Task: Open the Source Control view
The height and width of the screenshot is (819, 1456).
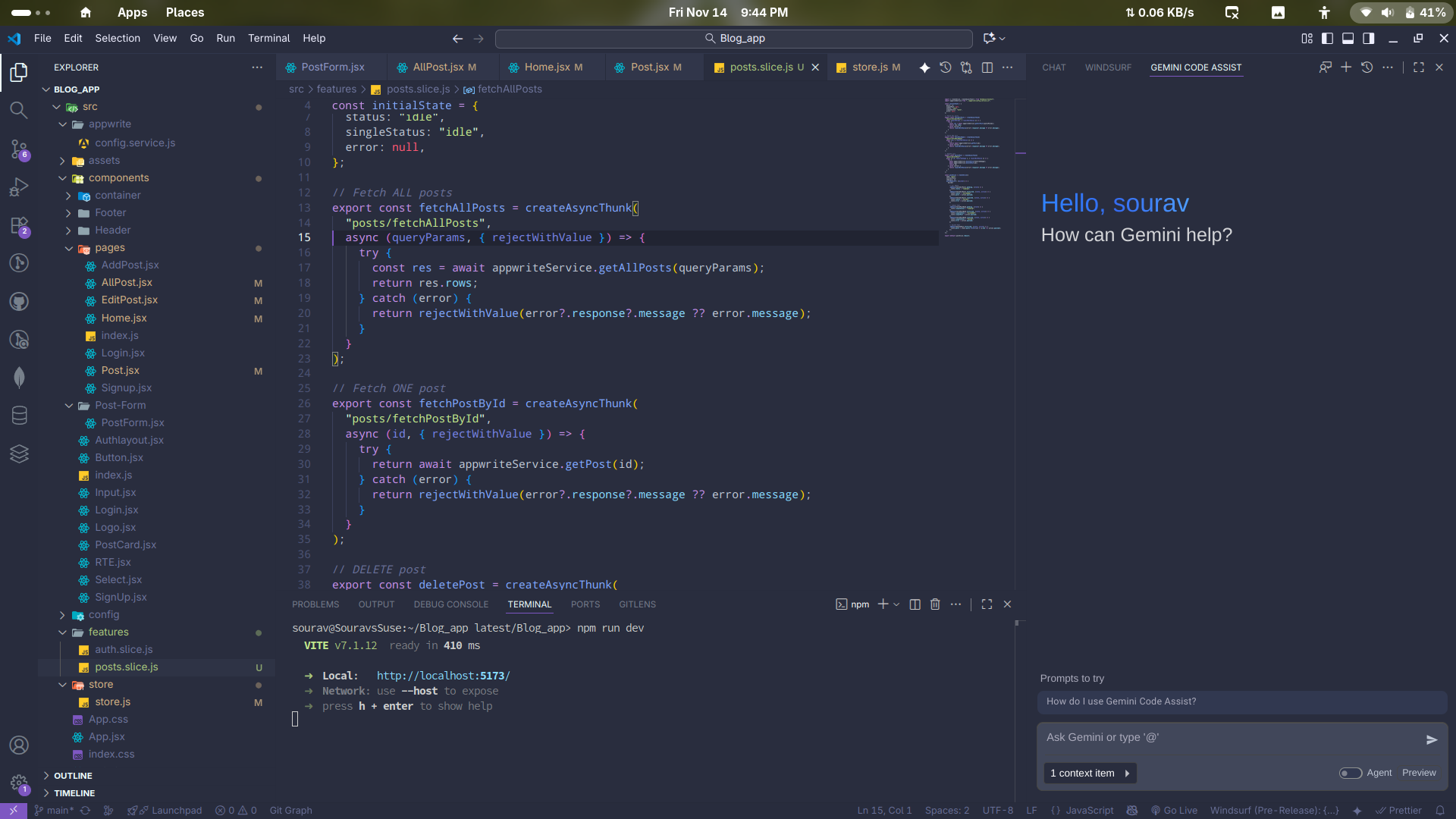Action: [19, 149]
